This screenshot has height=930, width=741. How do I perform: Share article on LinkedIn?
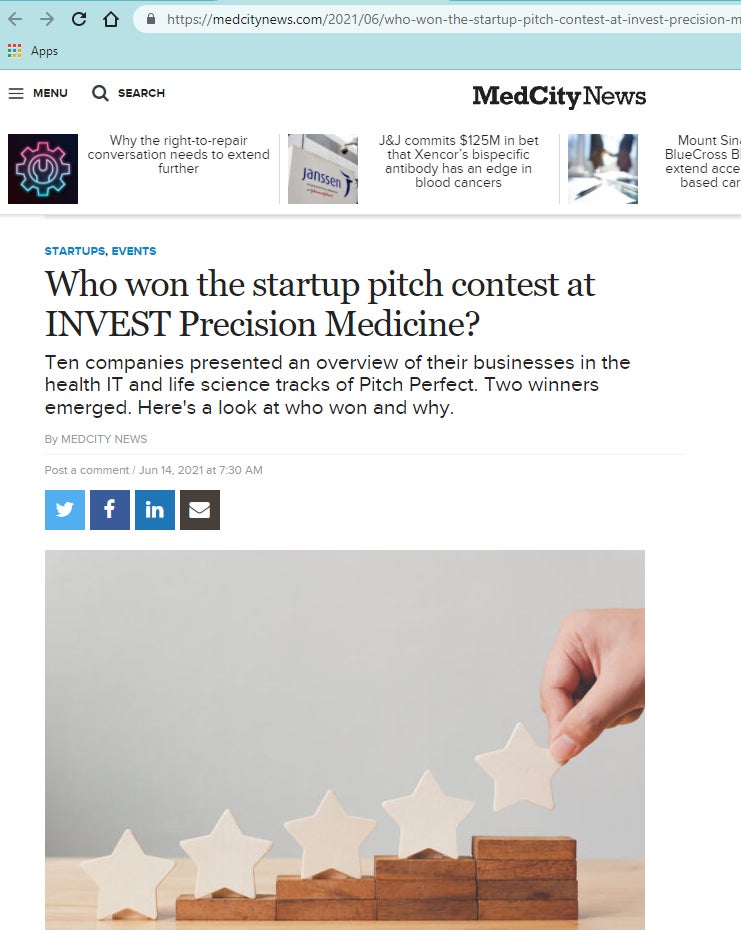[x=155, y=509]
